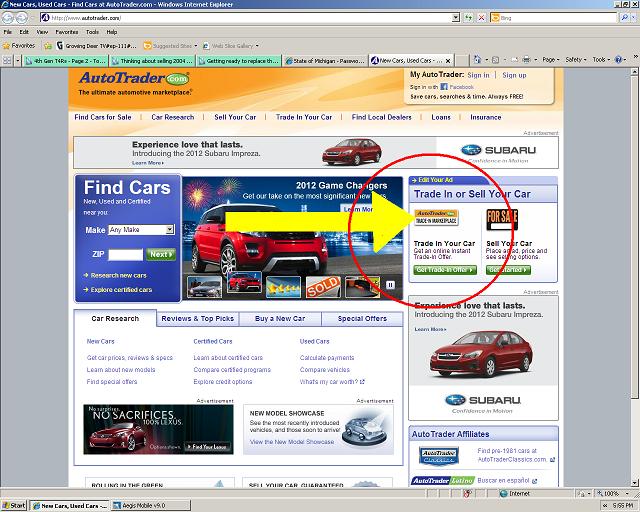The height and width of the screenshot is (512, 640).
Task: Click the Print icon in command bar
Action: (527, 60)
